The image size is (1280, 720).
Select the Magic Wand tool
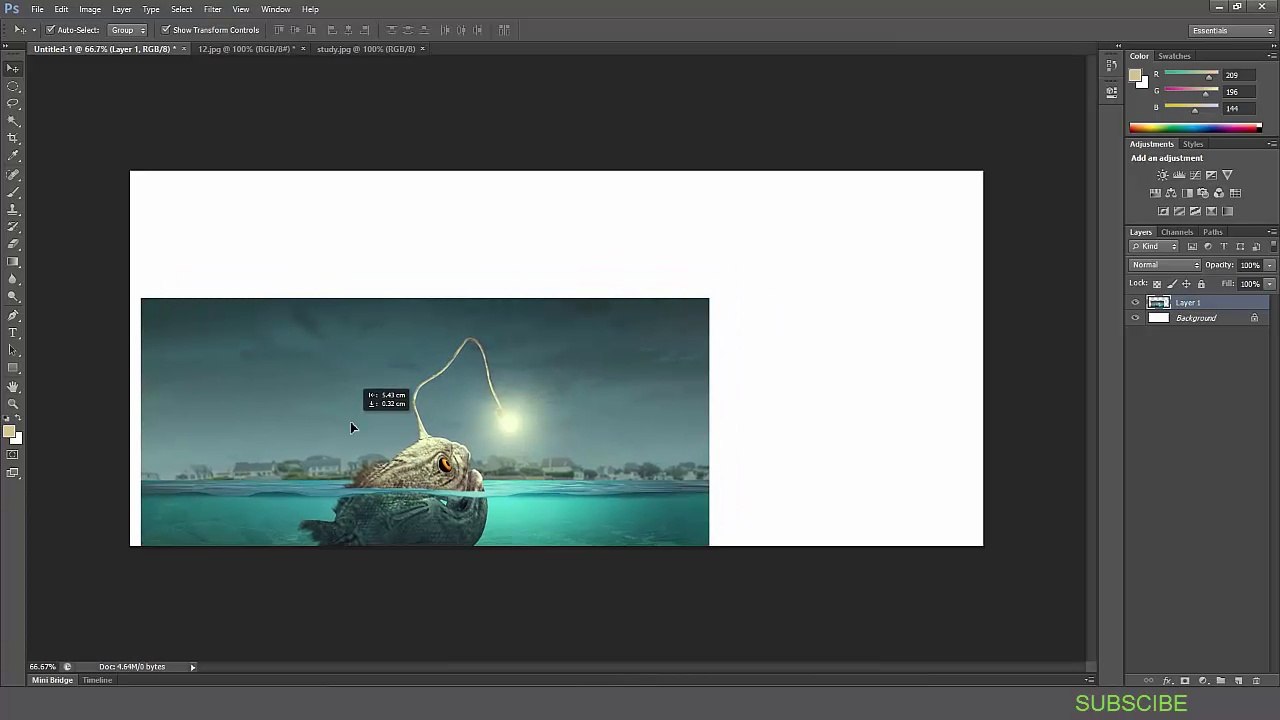13,120
